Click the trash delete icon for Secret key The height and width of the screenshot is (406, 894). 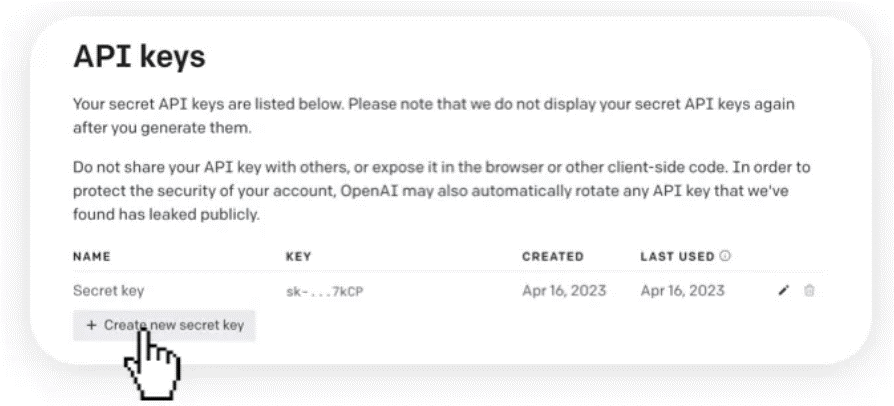coord(808,291)
